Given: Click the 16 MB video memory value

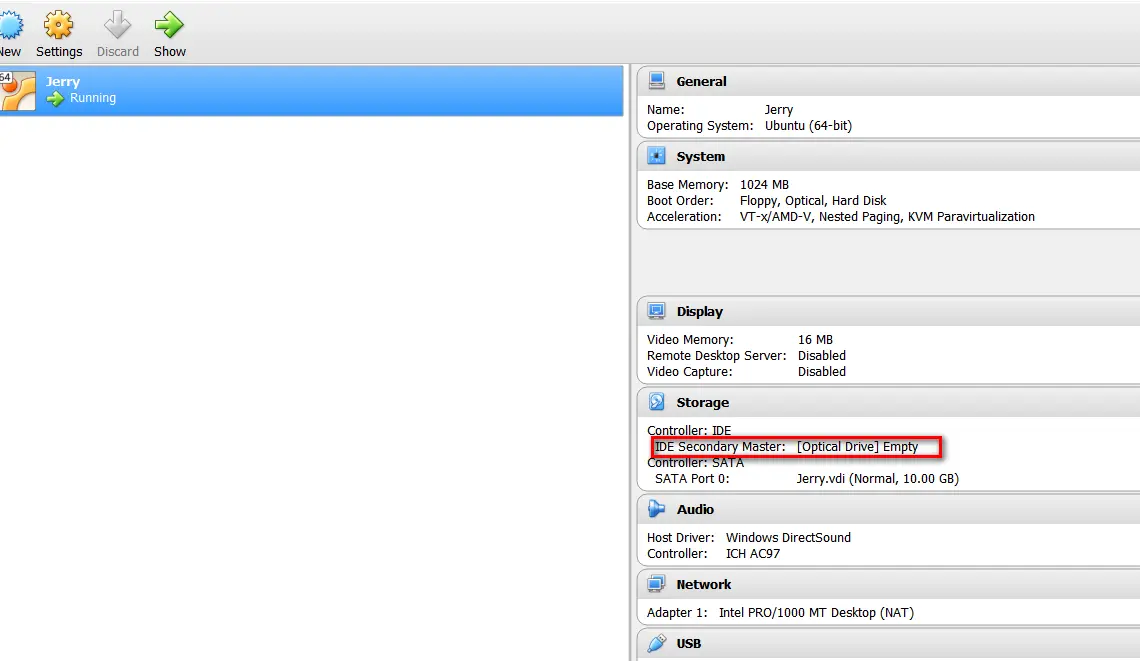Looking at the screenshot, I should tap(815, 340).
